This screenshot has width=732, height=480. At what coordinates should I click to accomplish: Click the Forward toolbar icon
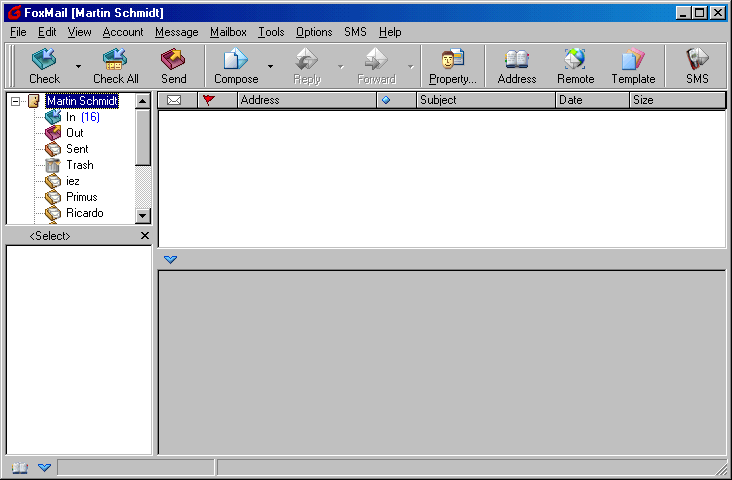(376, 59)
